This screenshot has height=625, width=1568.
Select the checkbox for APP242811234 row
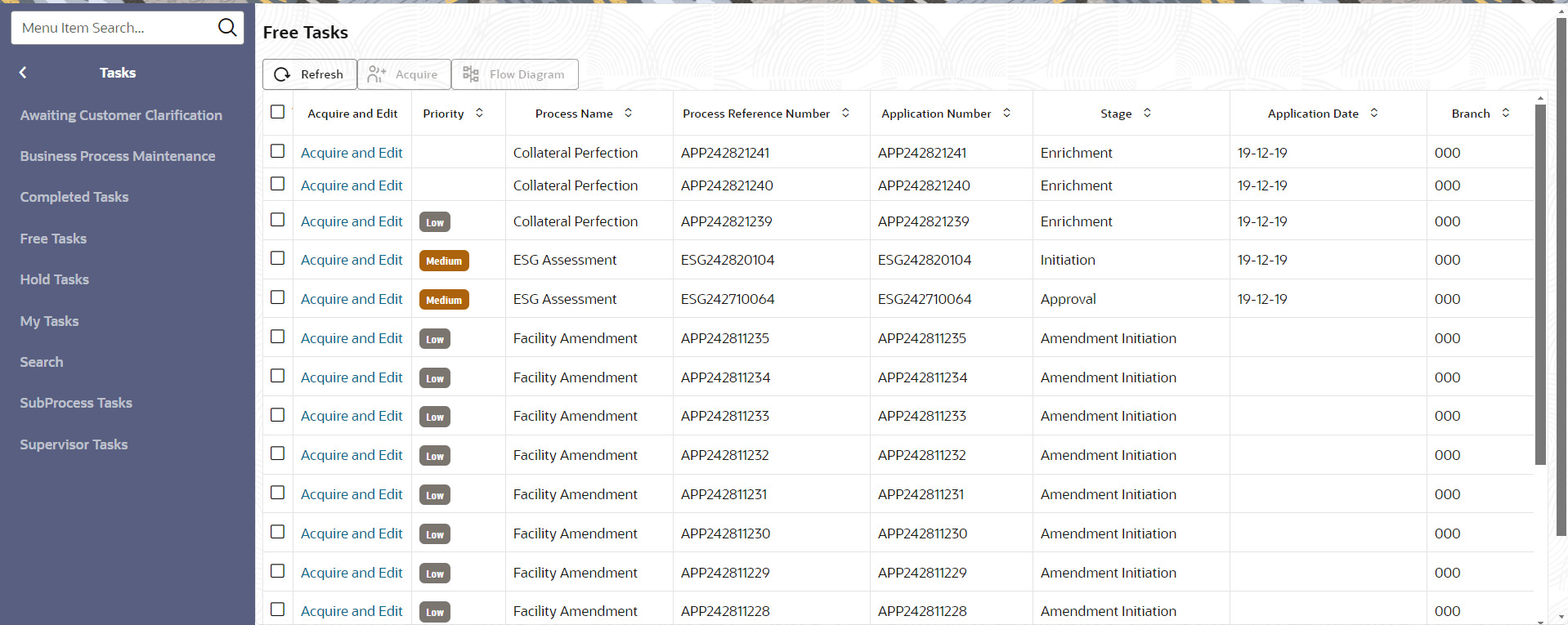point(278,376)
